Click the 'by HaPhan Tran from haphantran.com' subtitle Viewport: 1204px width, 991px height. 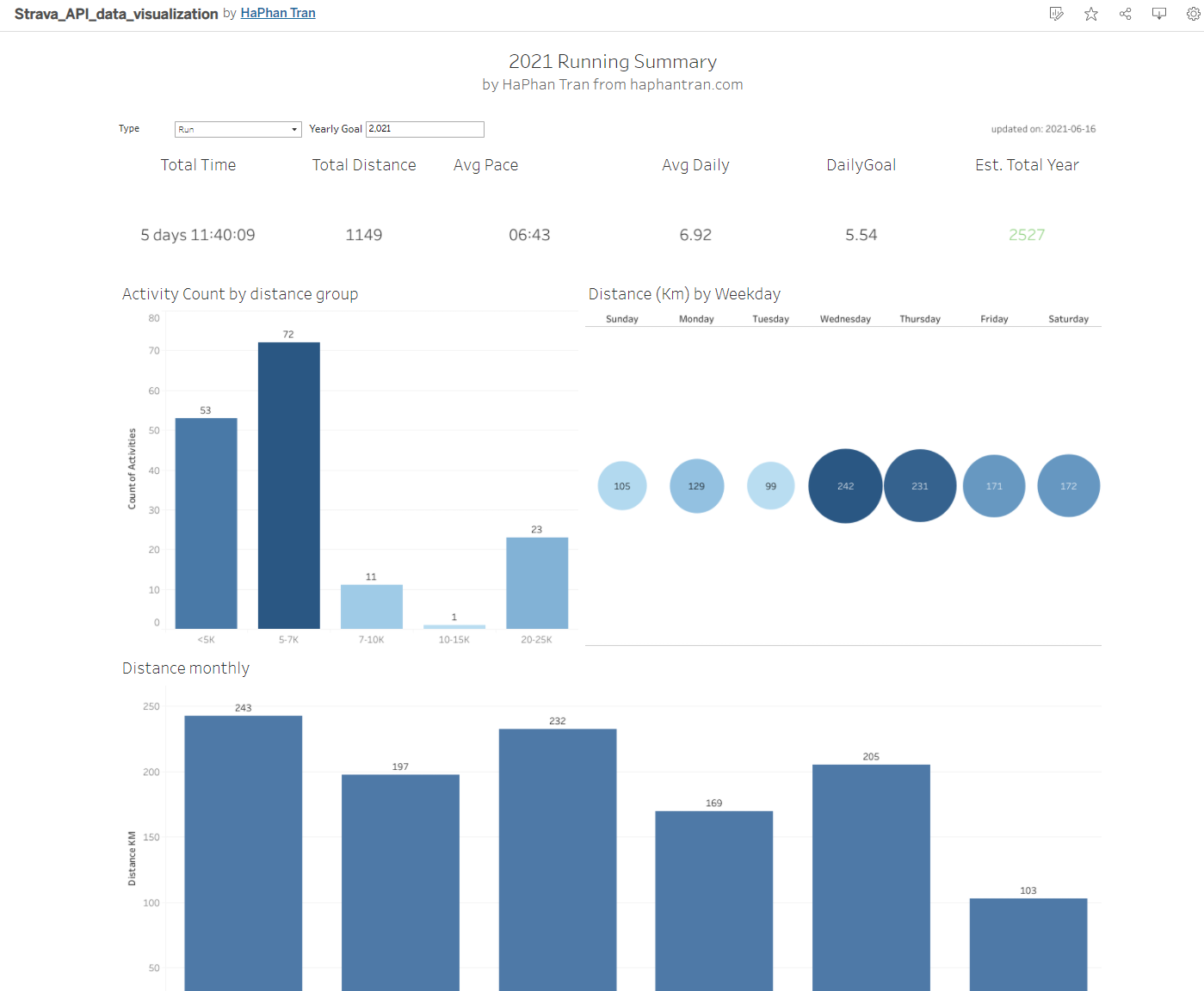point(613,84)
